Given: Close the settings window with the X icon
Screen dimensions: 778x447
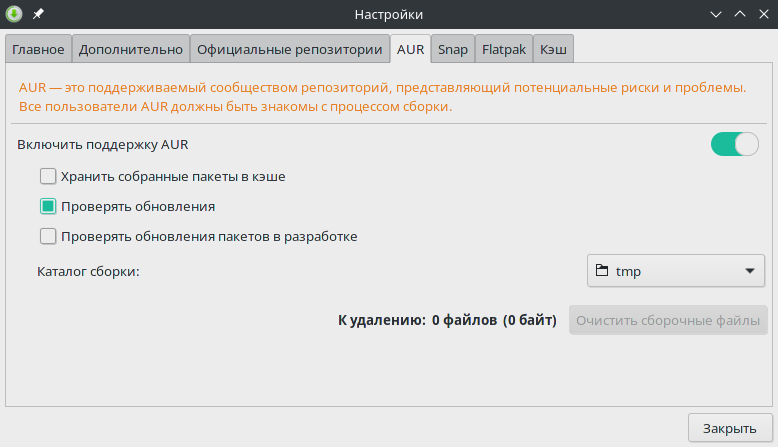Looking at the screenshot, I should (764, 14).
